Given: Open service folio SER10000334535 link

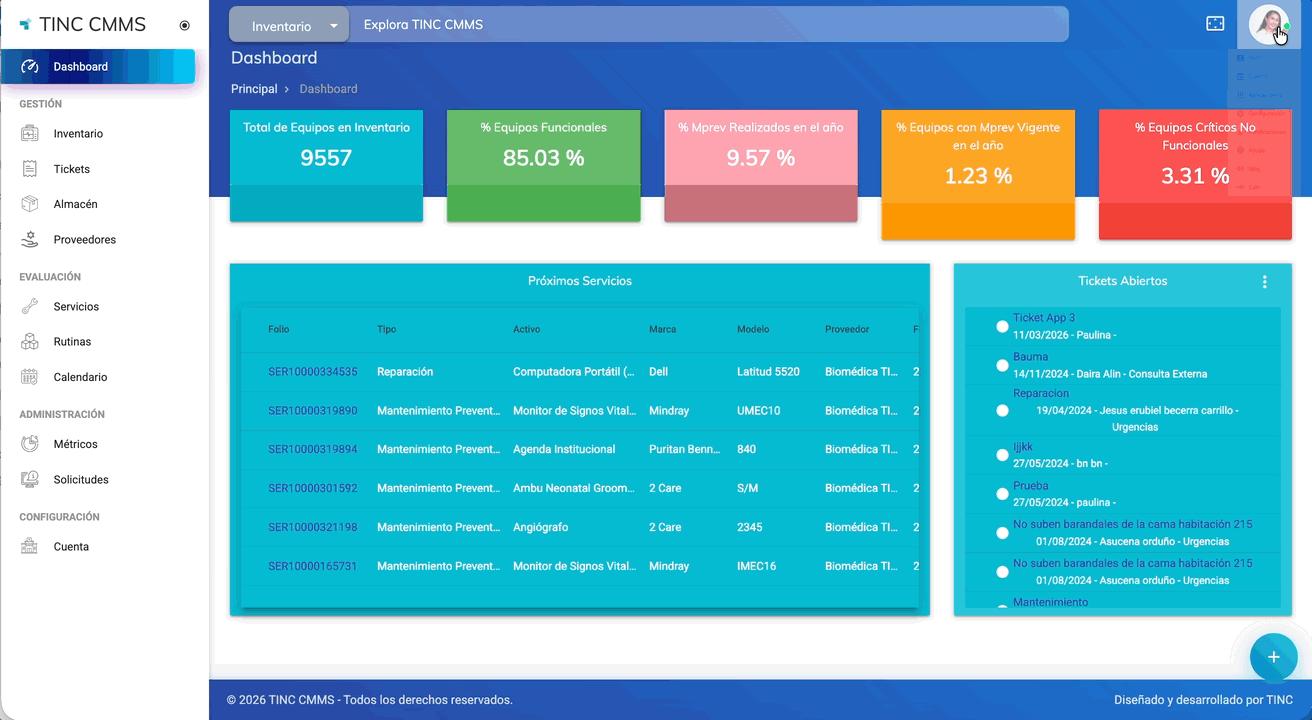Looking at the screenshot, I should pyautogui.click(x=312, y=372).
